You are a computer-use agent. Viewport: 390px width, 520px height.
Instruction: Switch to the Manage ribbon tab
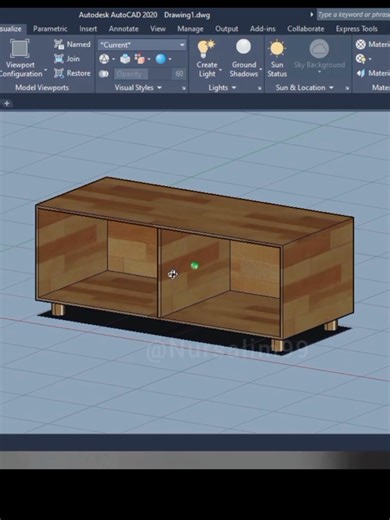pyautogui.click(x=190, y=29)
